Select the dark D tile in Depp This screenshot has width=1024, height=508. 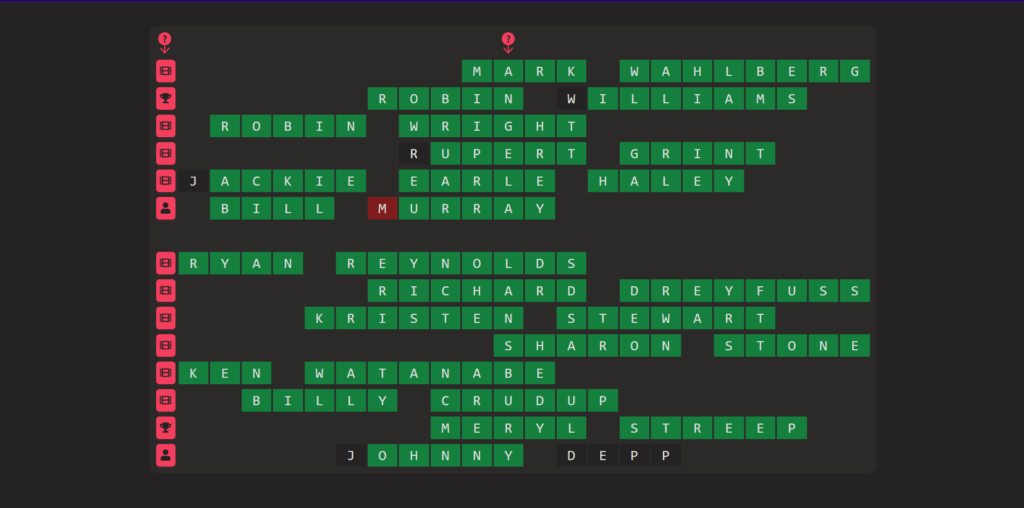pos(571,455)
